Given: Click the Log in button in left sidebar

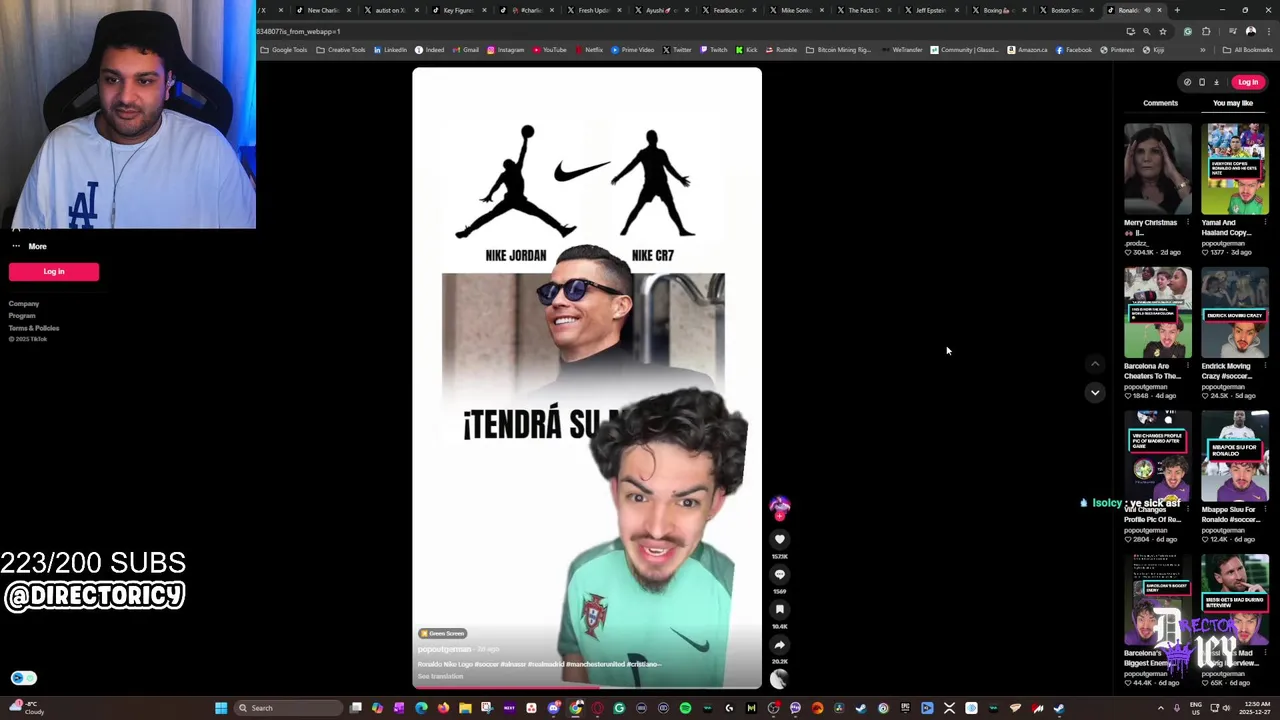Looking at the screenshot, I should tap(54, 272).
